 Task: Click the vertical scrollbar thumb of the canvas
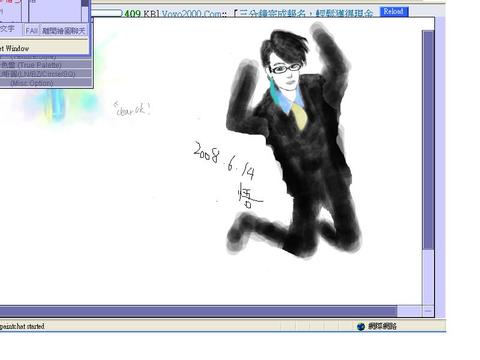(x=428, y=140)
